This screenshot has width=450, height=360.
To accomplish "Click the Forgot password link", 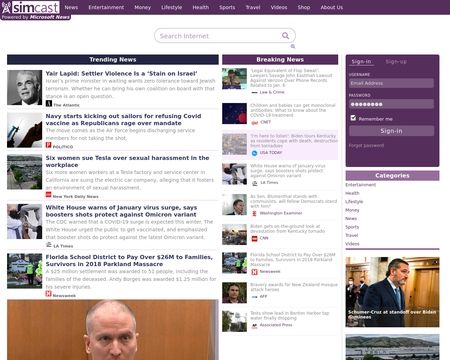I will coord(366,146).
